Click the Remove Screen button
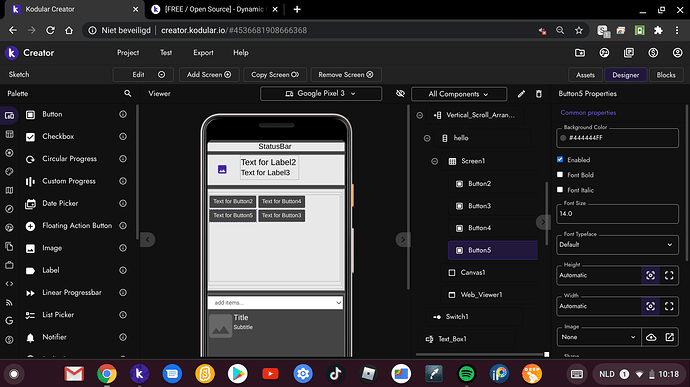 coord(346,75)
